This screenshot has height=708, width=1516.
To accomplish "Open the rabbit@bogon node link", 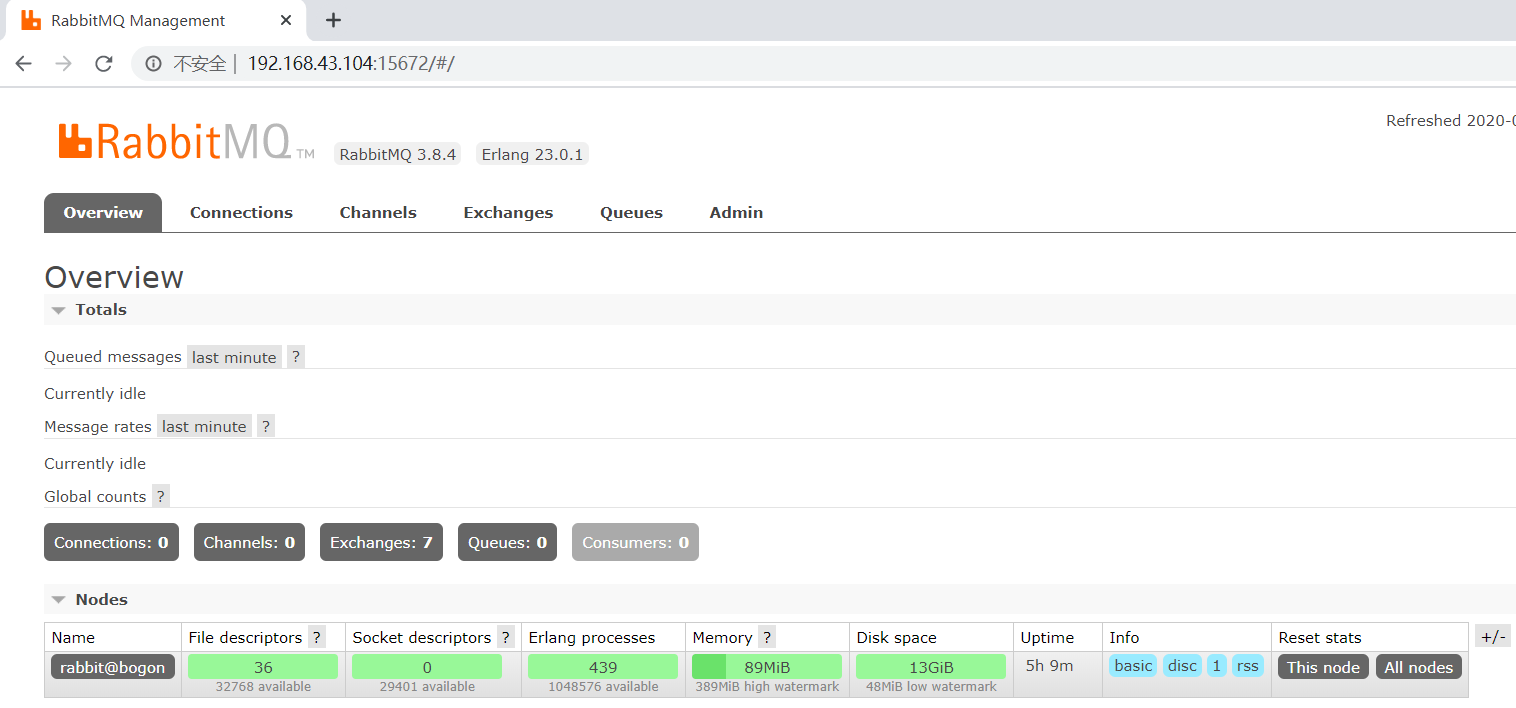I will (113, 667).
